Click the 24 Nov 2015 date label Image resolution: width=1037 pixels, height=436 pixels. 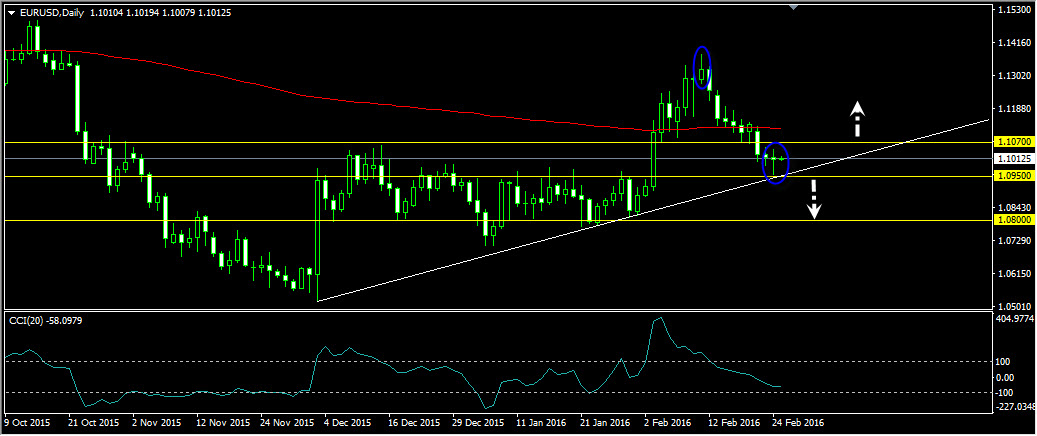[287, 421]
